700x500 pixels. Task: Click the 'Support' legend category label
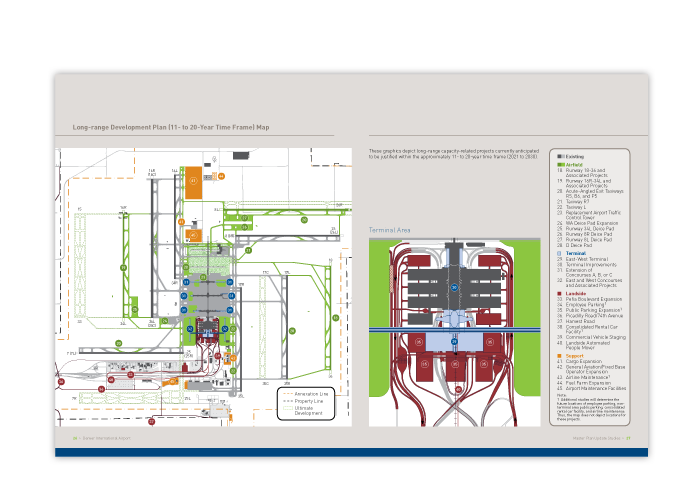pyautogui.click(x=574, y=356)
